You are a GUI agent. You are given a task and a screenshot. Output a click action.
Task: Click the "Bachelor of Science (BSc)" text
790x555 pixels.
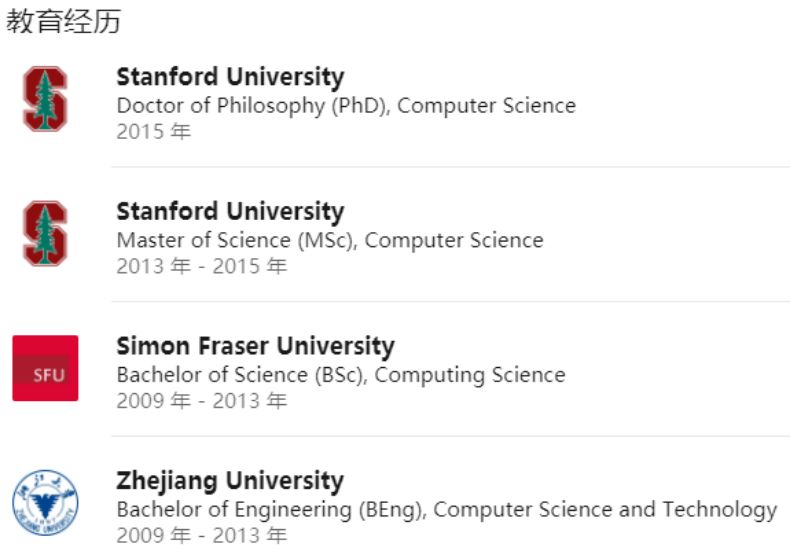240,375
